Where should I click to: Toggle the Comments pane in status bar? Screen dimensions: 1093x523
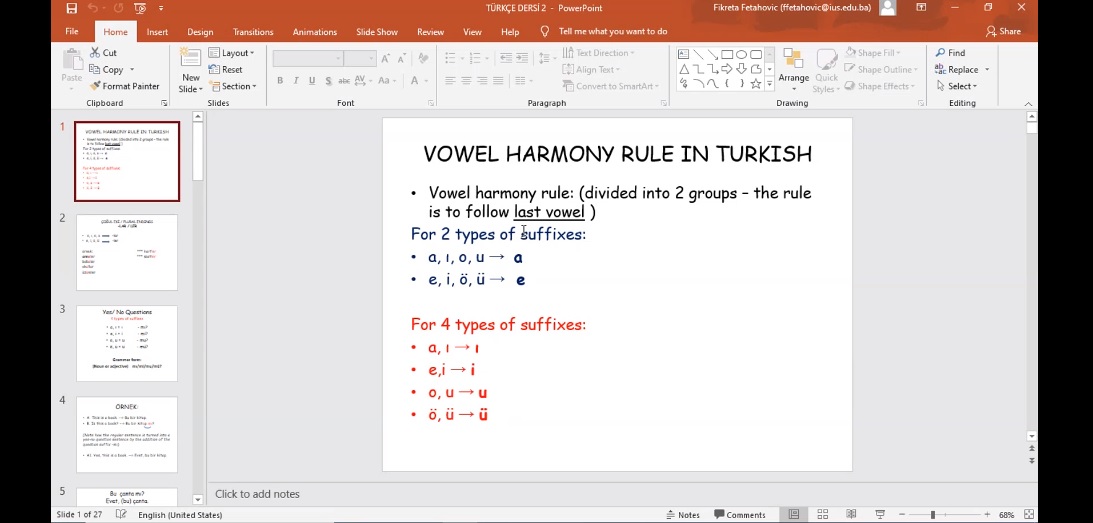(x=740, y=515)
